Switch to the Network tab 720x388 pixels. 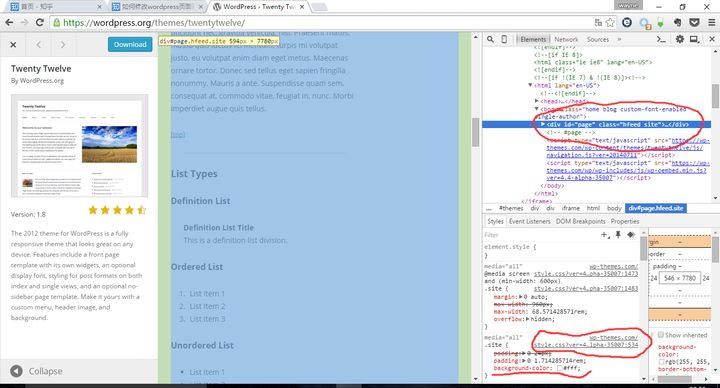(x=566, y=39)
